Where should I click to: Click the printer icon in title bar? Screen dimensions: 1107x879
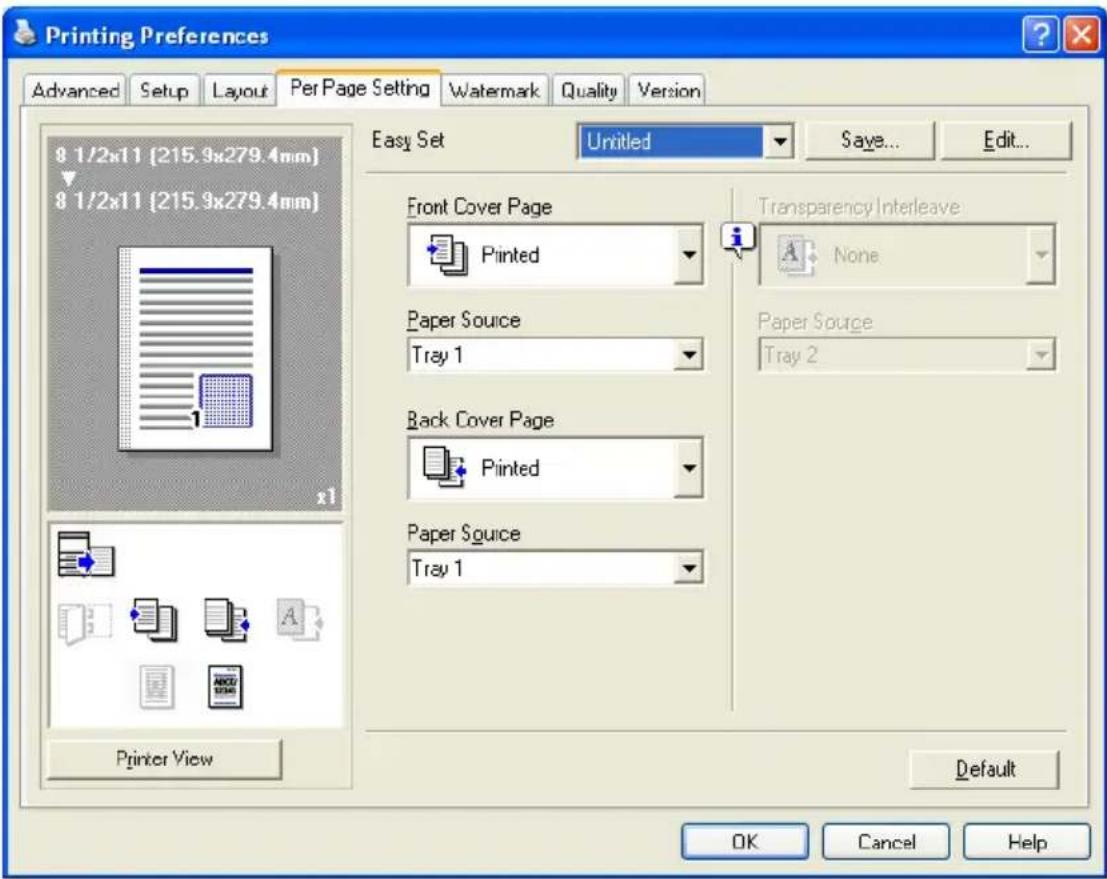point(25,32)
